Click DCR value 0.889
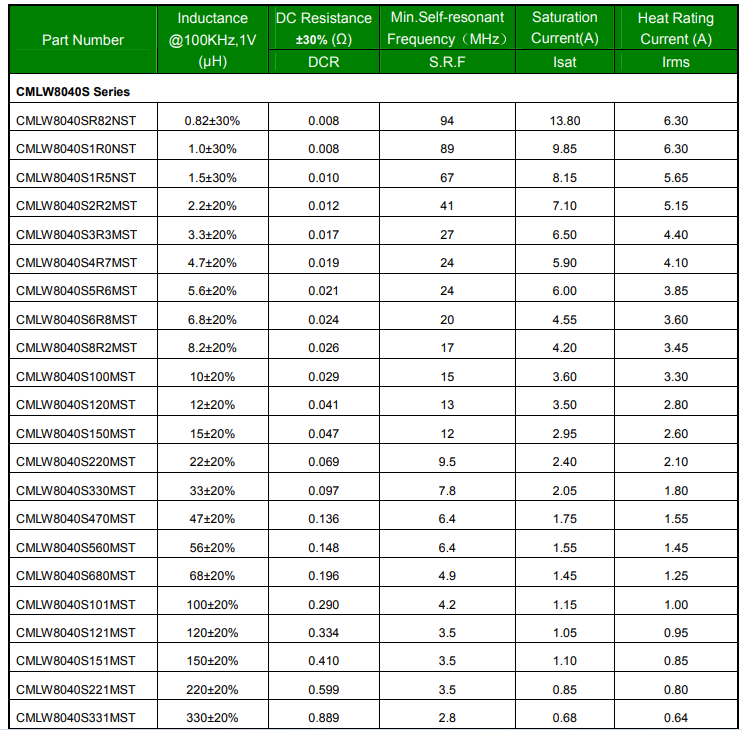Viewport: 742px width, 730px height. [324, 718]
